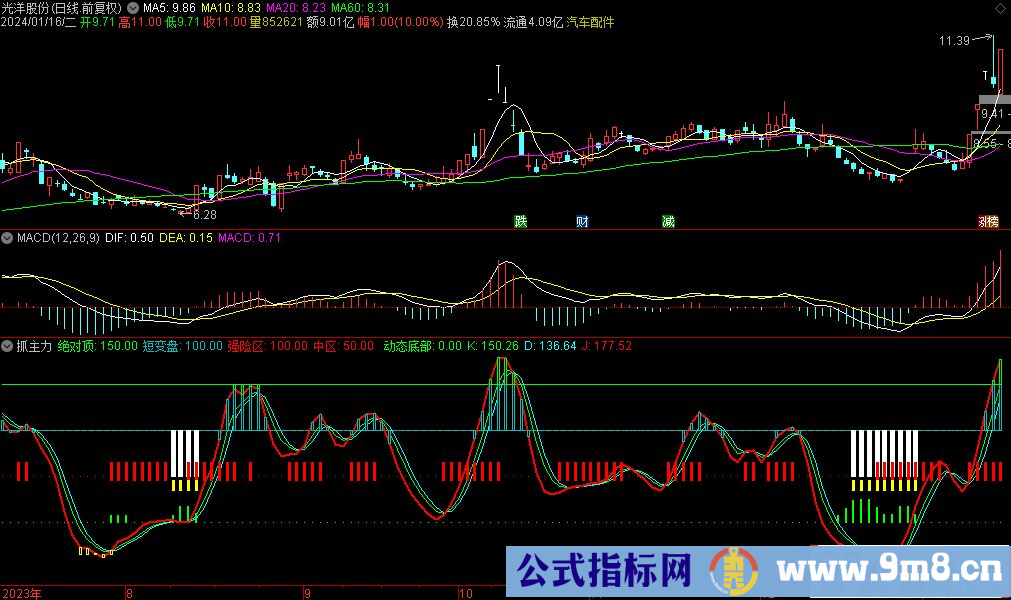Image resolution: width=1011 pixels, height=600 pixels.
Task: Open the 汽车配件 sector link
Action: pyautogui.click(x=590, y=22)
